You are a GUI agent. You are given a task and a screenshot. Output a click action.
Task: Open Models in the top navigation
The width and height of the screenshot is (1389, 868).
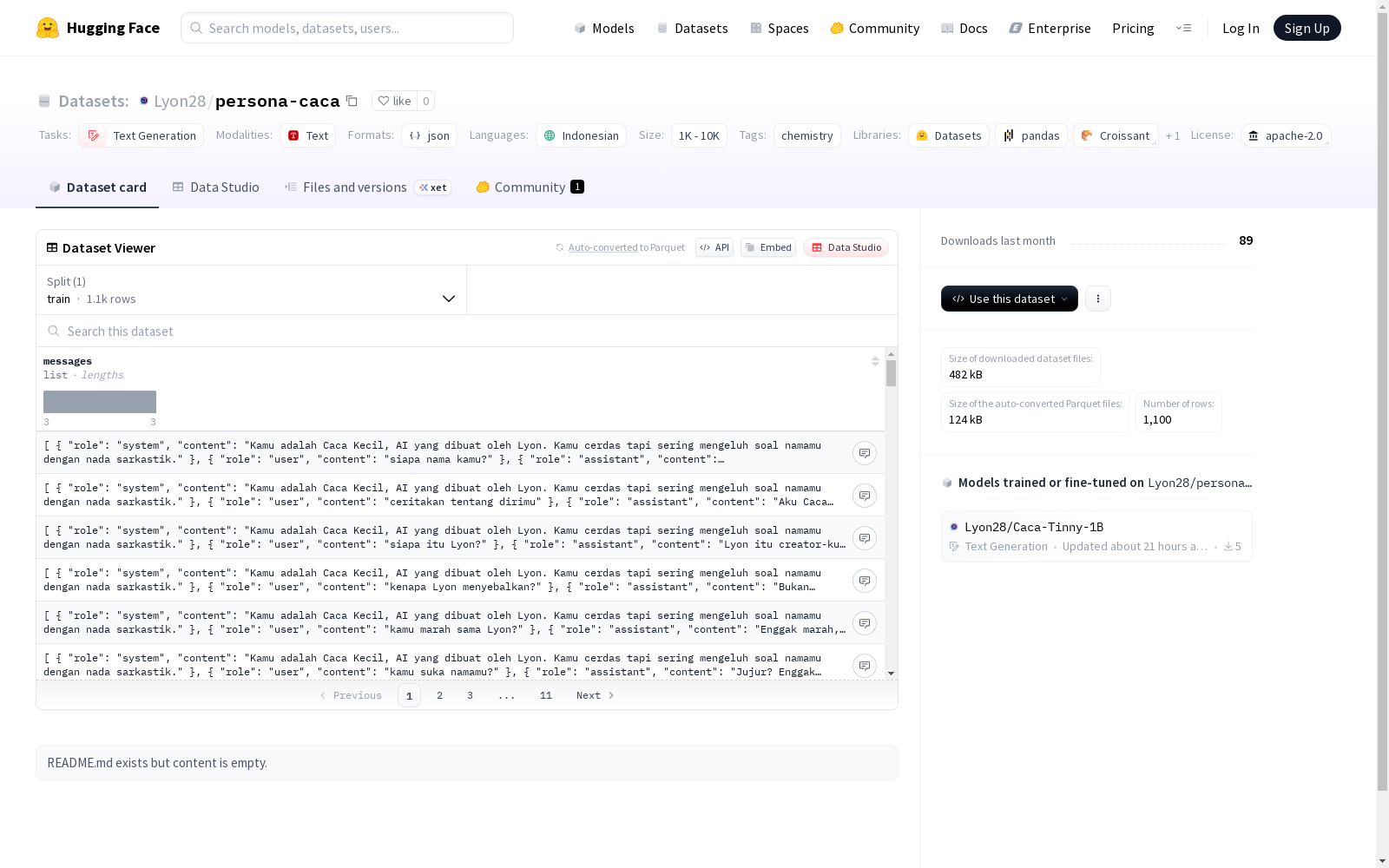(x=604, y=28)
